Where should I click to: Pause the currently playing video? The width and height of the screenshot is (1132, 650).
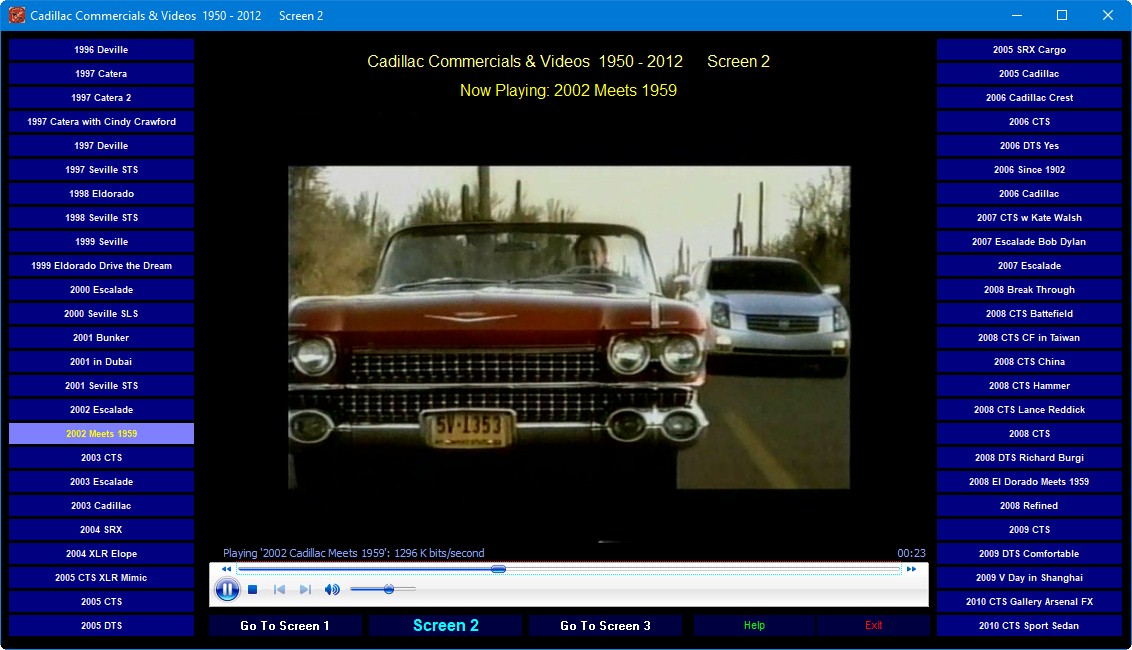point(227,589)
